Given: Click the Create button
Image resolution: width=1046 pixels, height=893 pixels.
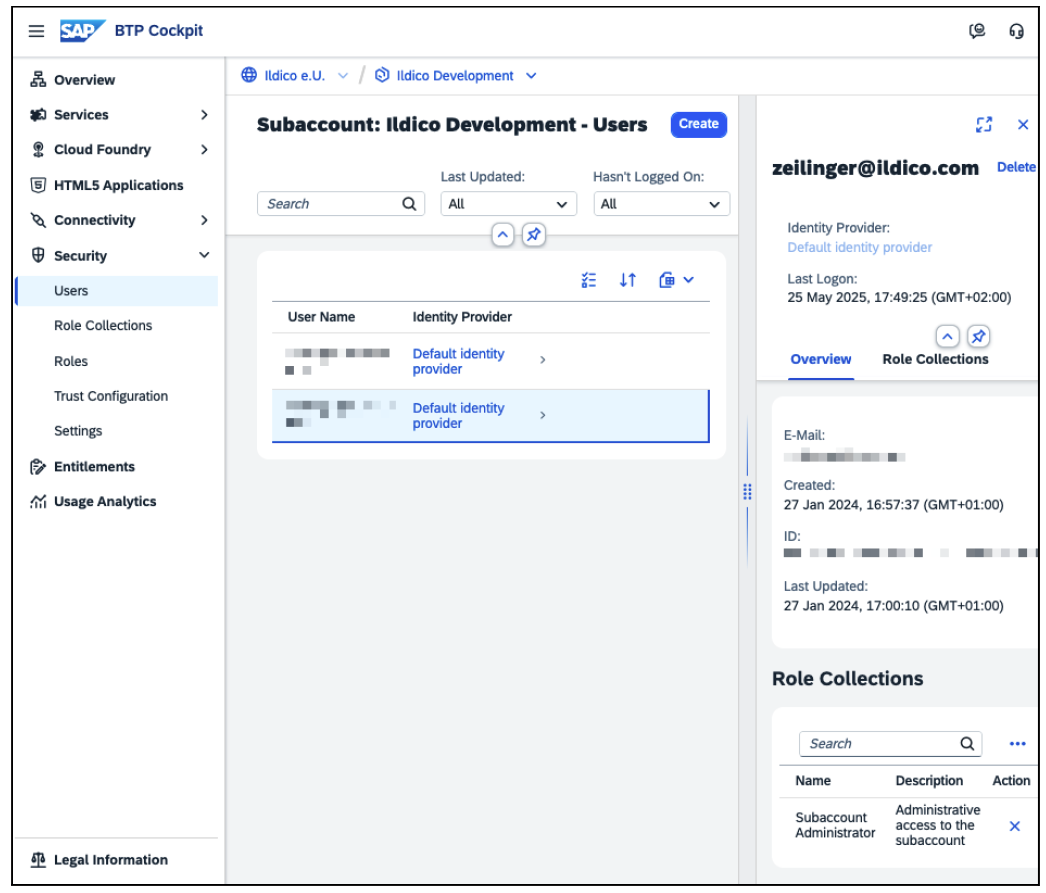Looking at the screenshot, I should click(701, 125).
